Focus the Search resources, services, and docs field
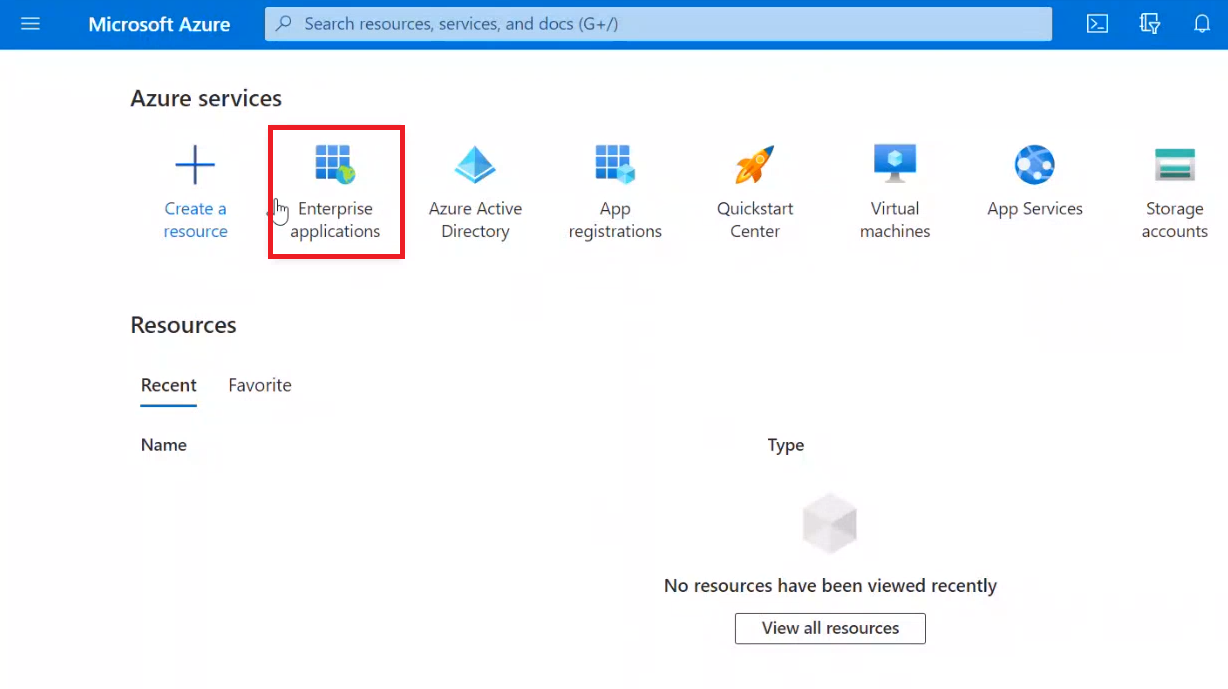This screenshot has width=1228, height=689. [660, 24]
